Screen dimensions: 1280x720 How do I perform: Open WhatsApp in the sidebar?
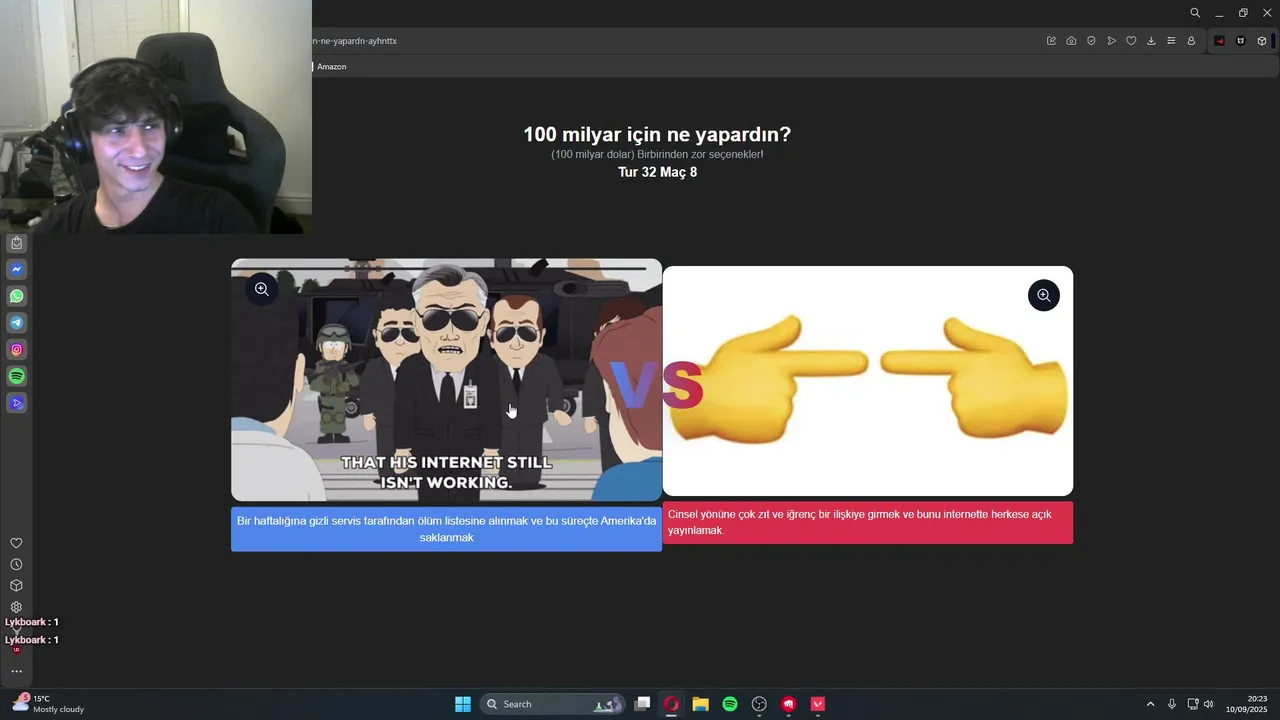point(16,296)
